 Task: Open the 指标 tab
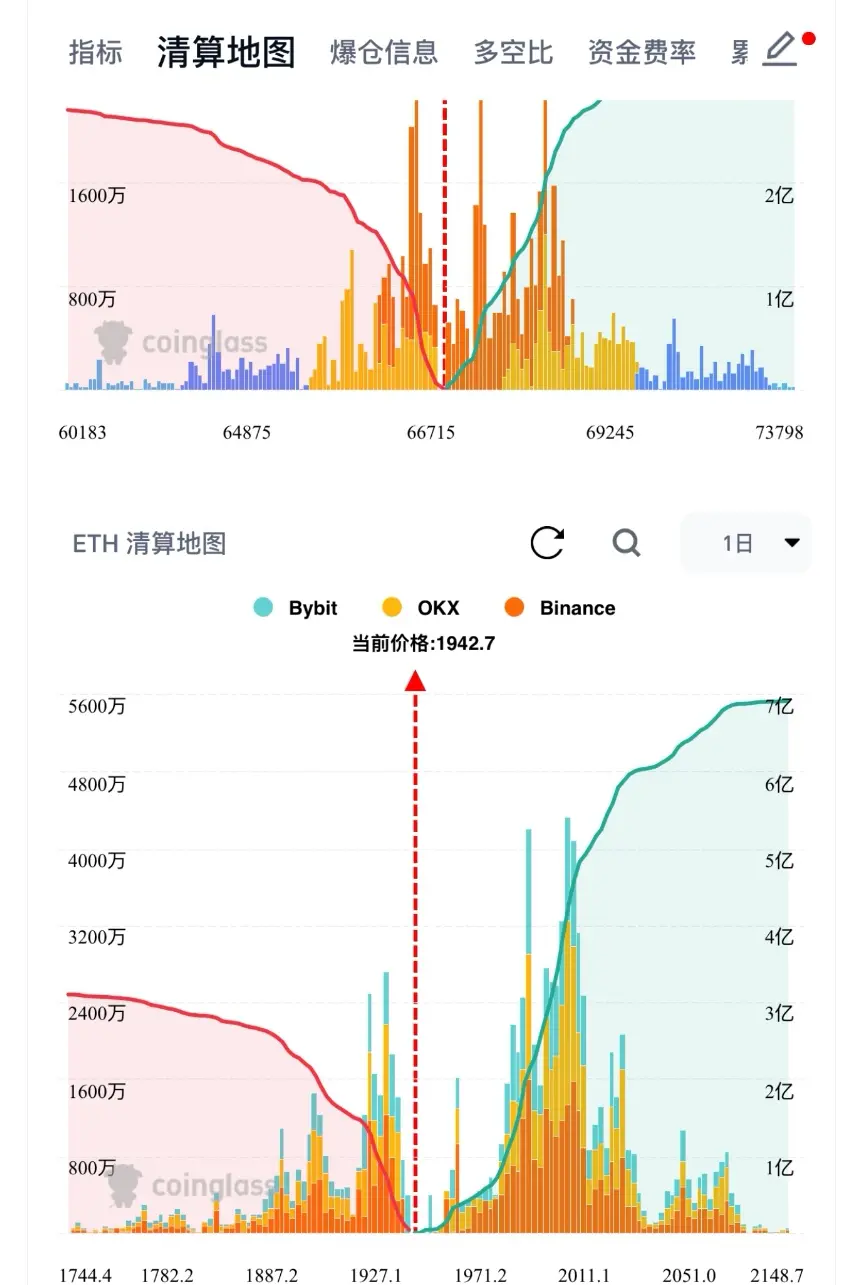95,52
